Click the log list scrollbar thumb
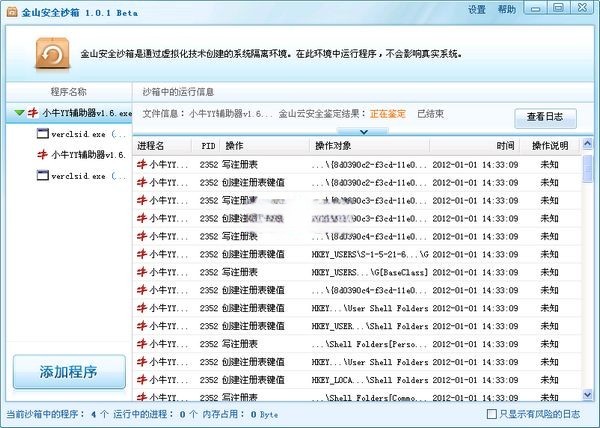Viewport: 600px width, 428px height. tap(587, 168)
